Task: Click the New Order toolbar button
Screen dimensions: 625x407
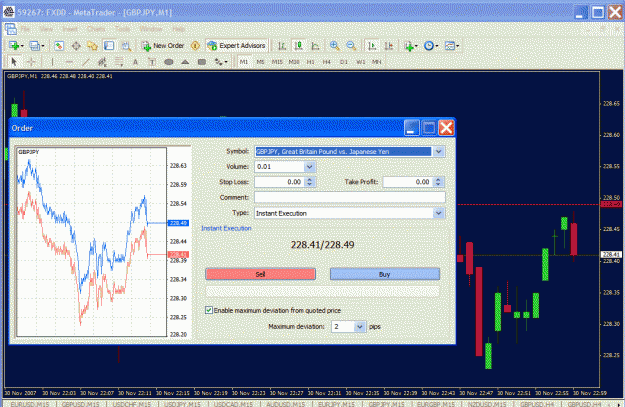Action: click(x=163, y=46)
